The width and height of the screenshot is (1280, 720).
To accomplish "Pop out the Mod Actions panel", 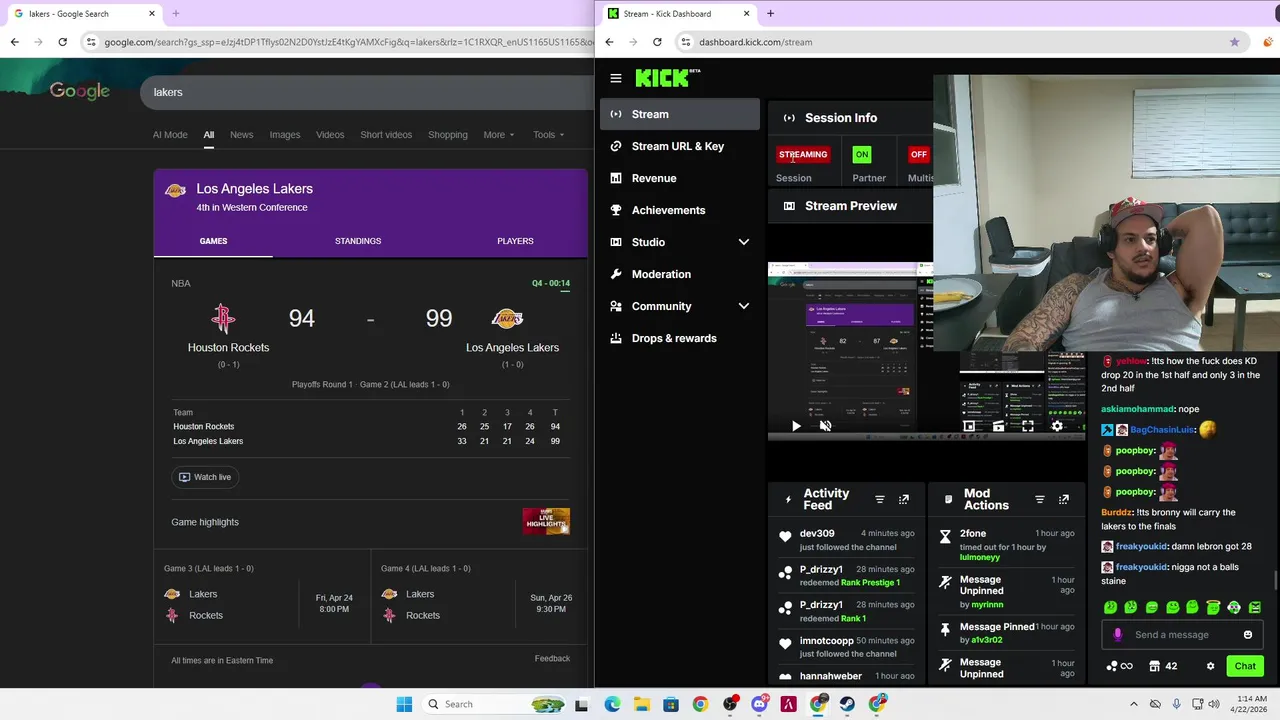I will 1064,499.
